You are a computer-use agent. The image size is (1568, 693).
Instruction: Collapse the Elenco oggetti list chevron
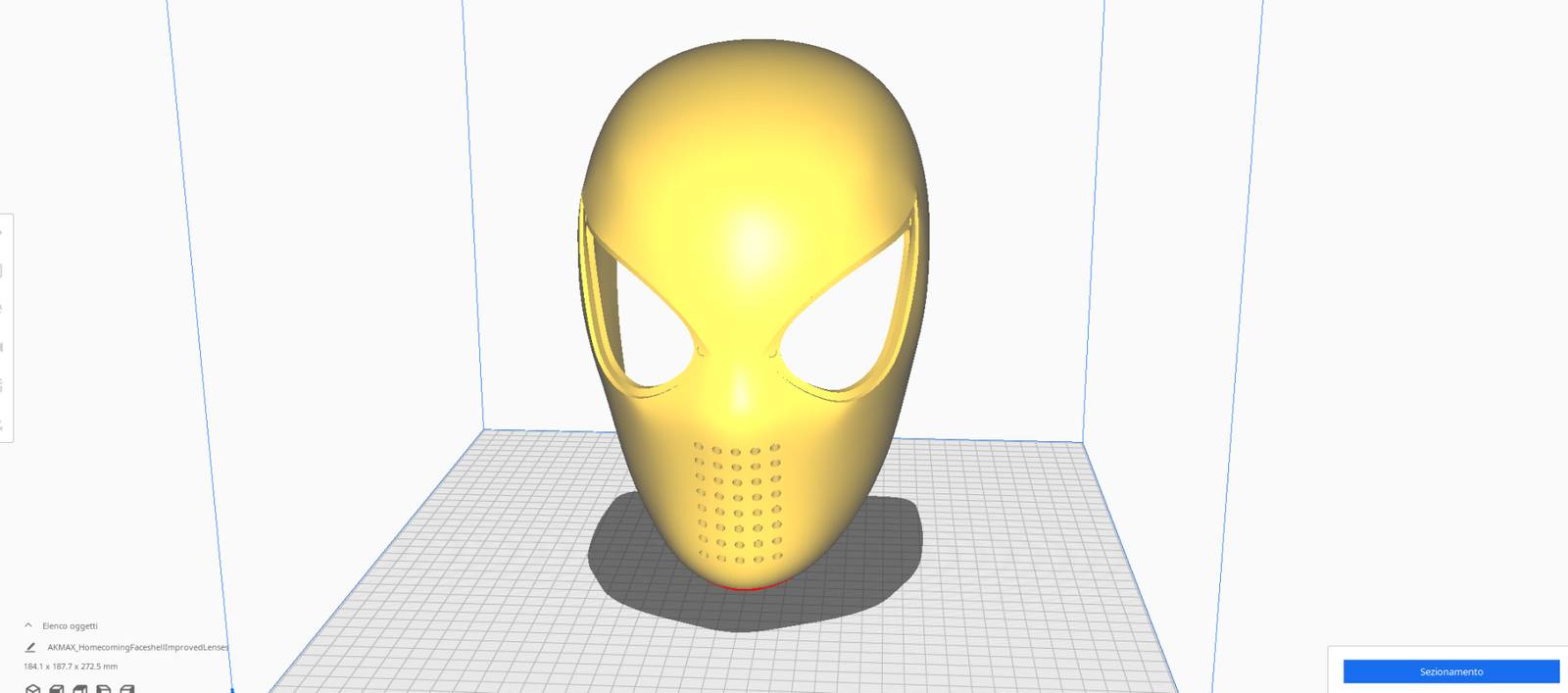point(28,625)
